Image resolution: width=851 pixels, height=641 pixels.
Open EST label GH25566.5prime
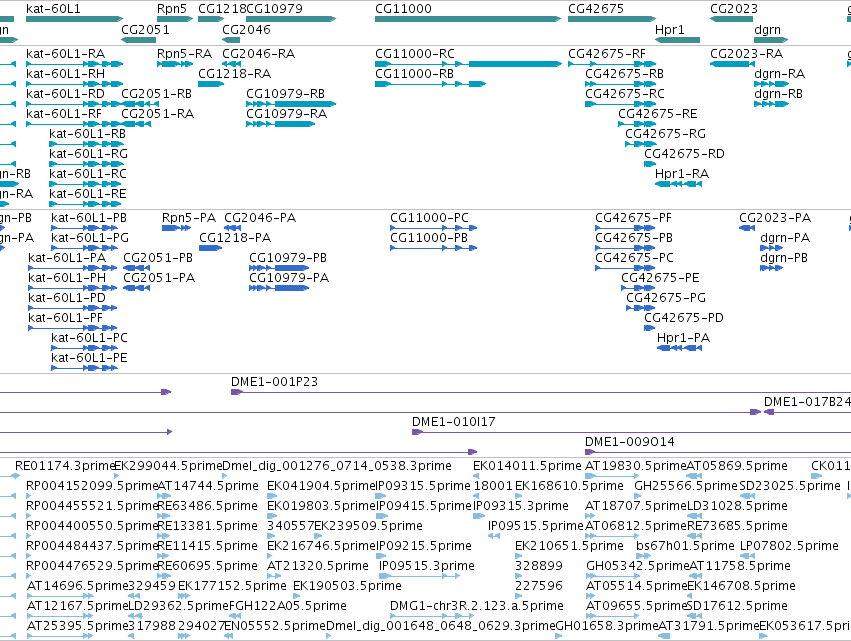coord(687,486)
